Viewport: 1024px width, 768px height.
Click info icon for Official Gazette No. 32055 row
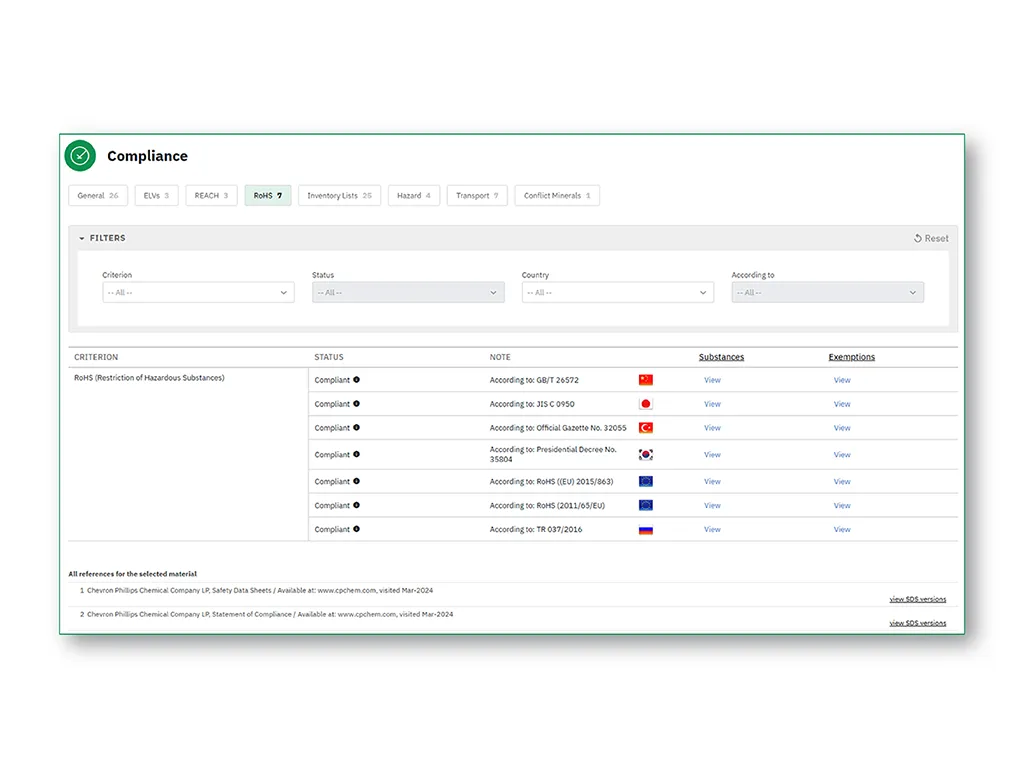point(357,428)
